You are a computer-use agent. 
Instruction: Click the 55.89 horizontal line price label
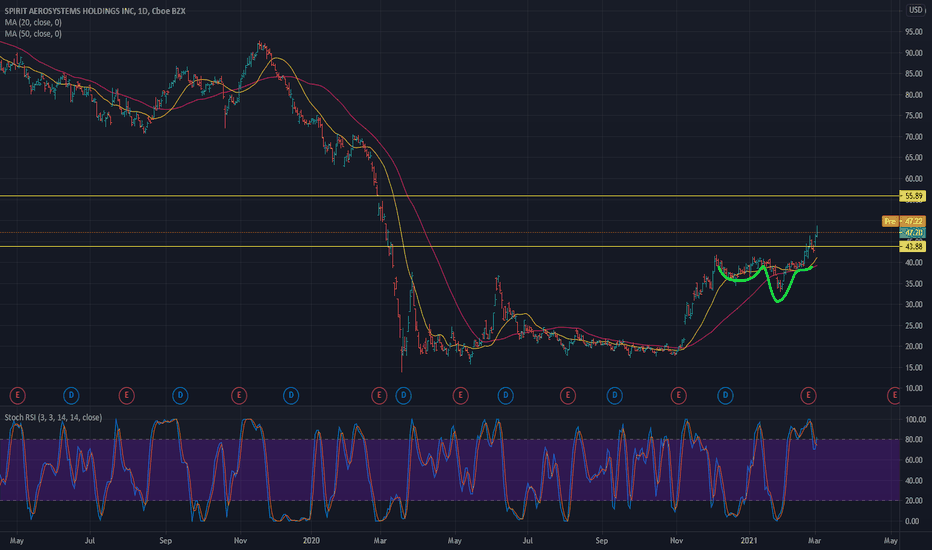pos(913,196)
